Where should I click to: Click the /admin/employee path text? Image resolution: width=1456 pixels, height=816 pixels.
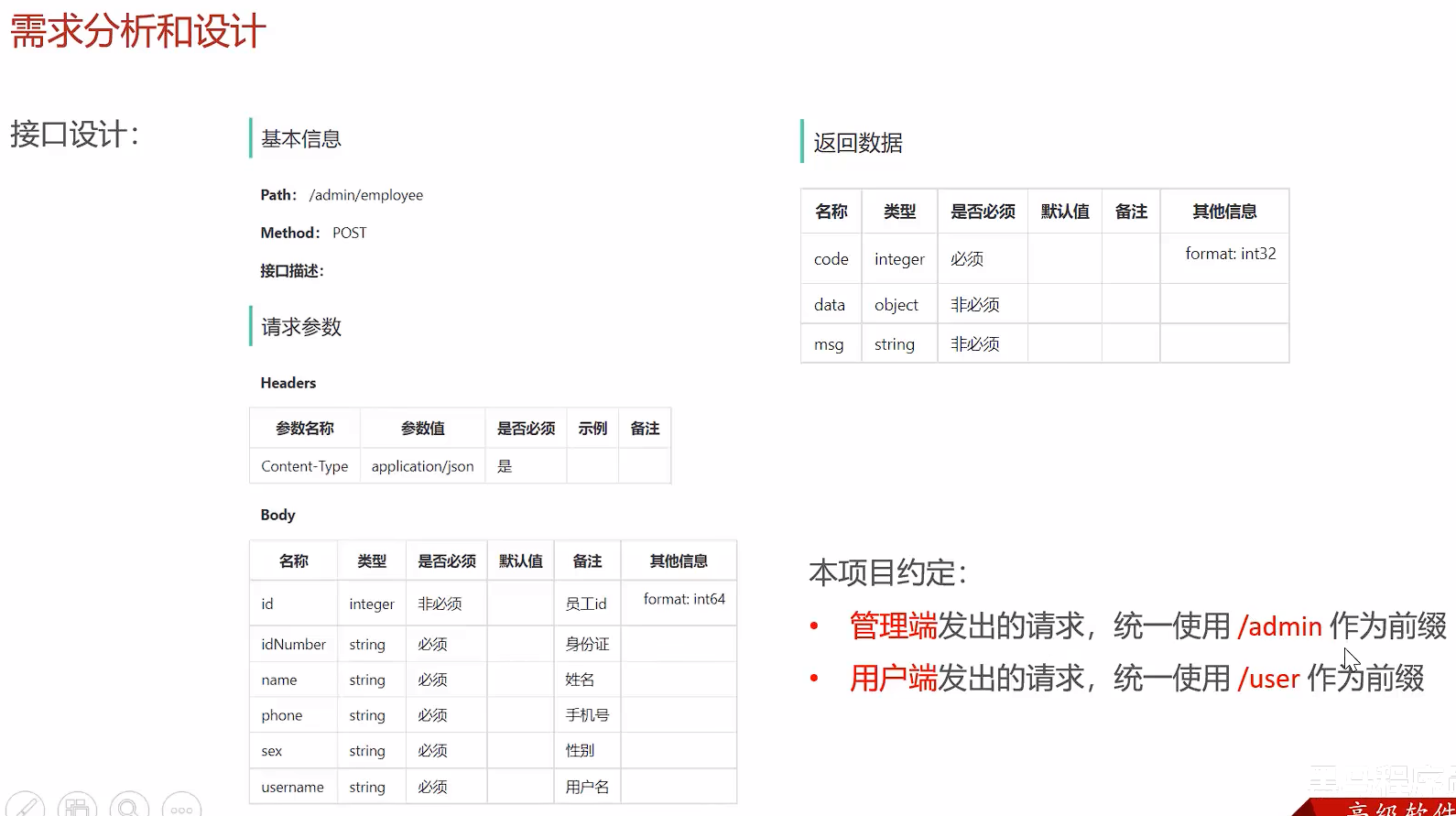(365, 195)
